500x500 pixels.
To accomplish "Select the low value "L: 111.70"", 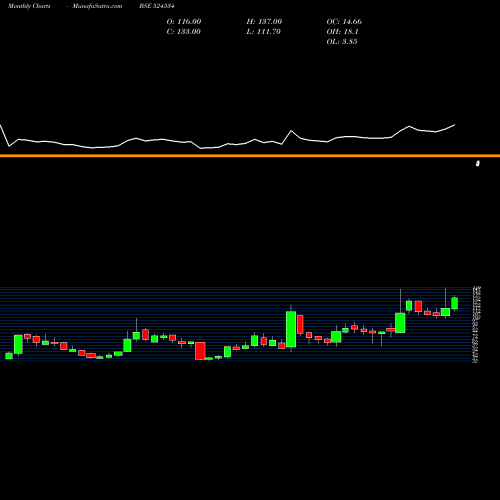I will pyautogui.click(x=264, y=32).
